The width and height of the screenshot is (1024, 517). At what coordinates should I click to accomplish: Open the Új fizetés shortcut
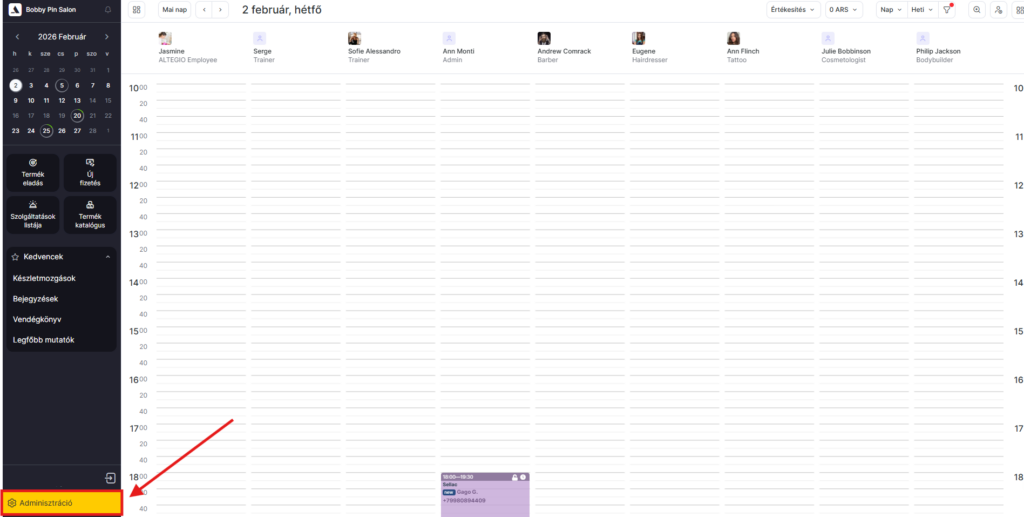90,171
